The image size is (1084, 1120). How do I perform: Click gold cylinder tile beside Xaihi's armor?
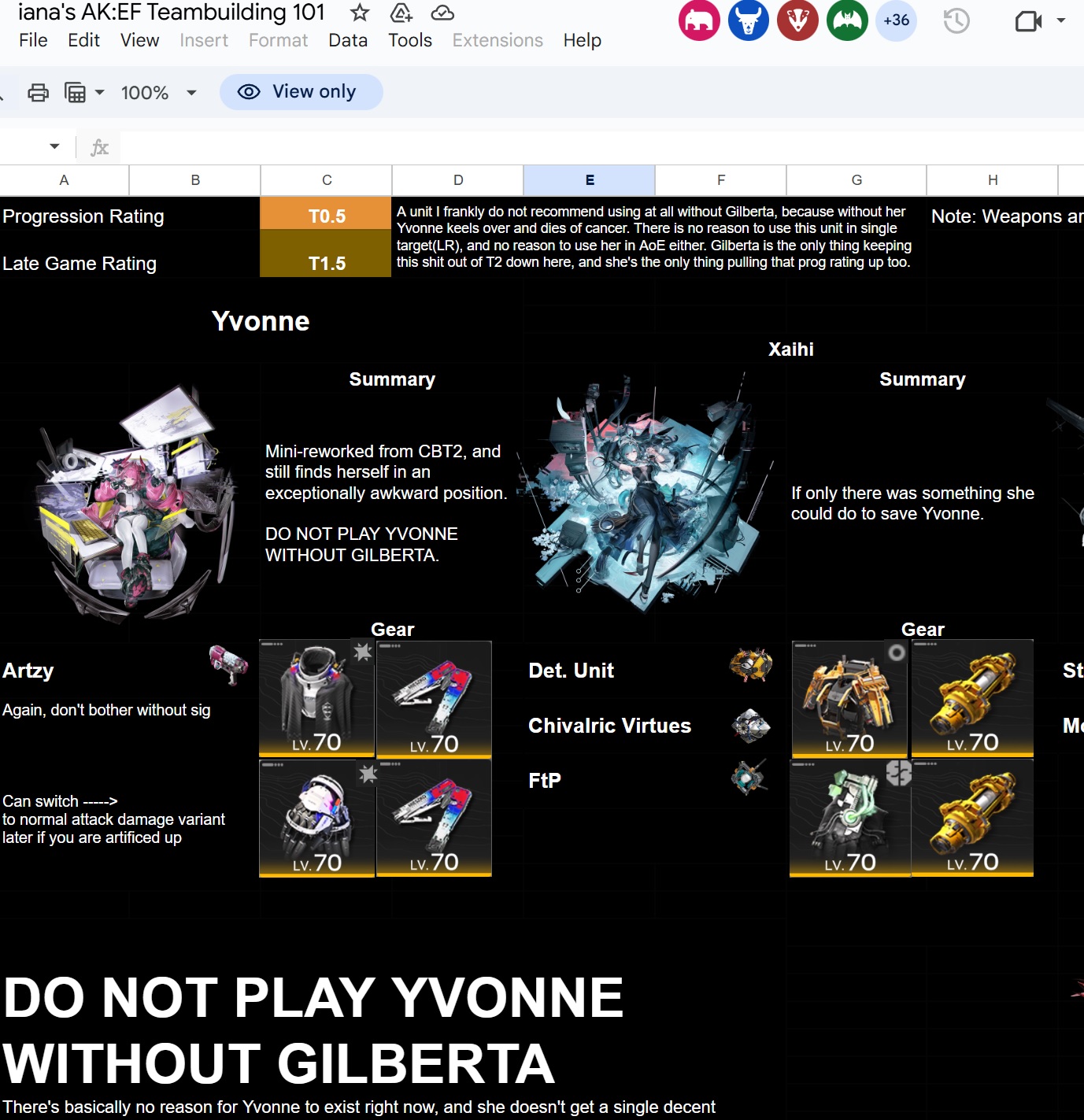pos(973,699)
